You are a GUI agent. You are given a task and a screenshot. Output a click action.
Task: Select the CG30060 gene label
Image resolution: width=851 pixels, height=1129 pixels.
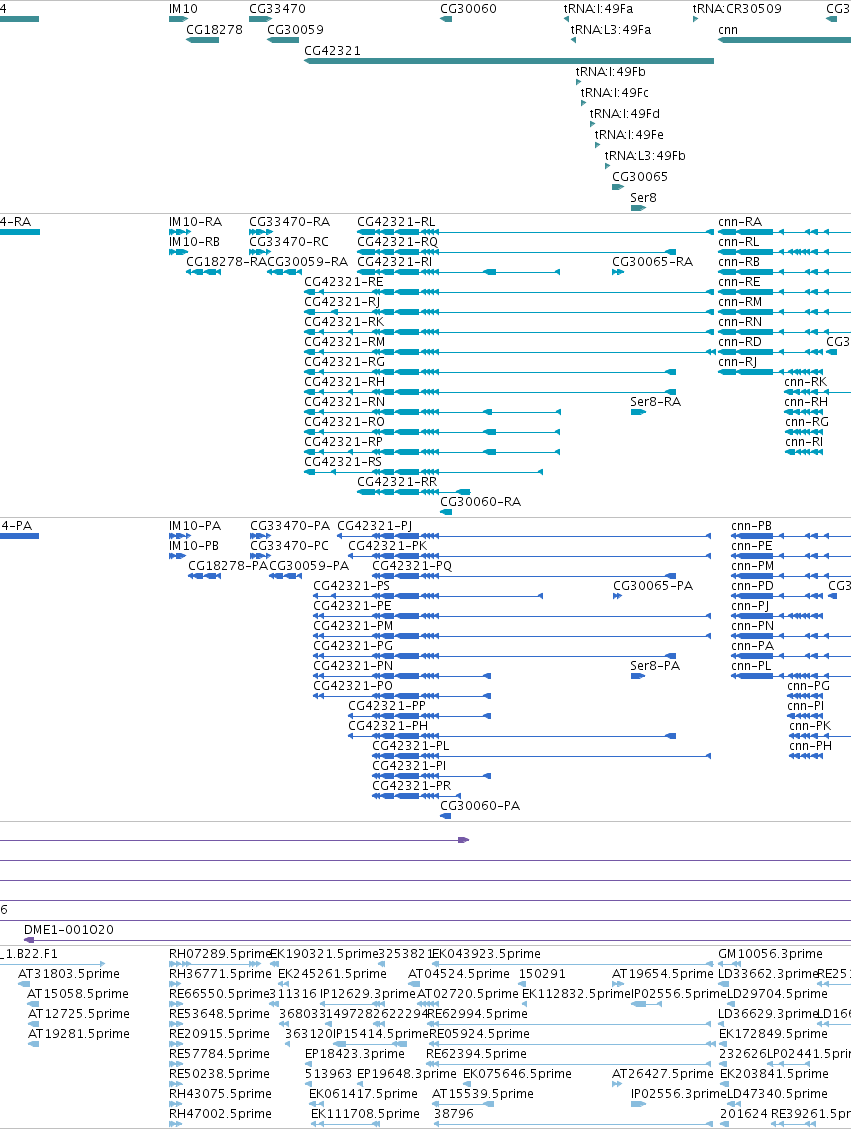[468, 9]
